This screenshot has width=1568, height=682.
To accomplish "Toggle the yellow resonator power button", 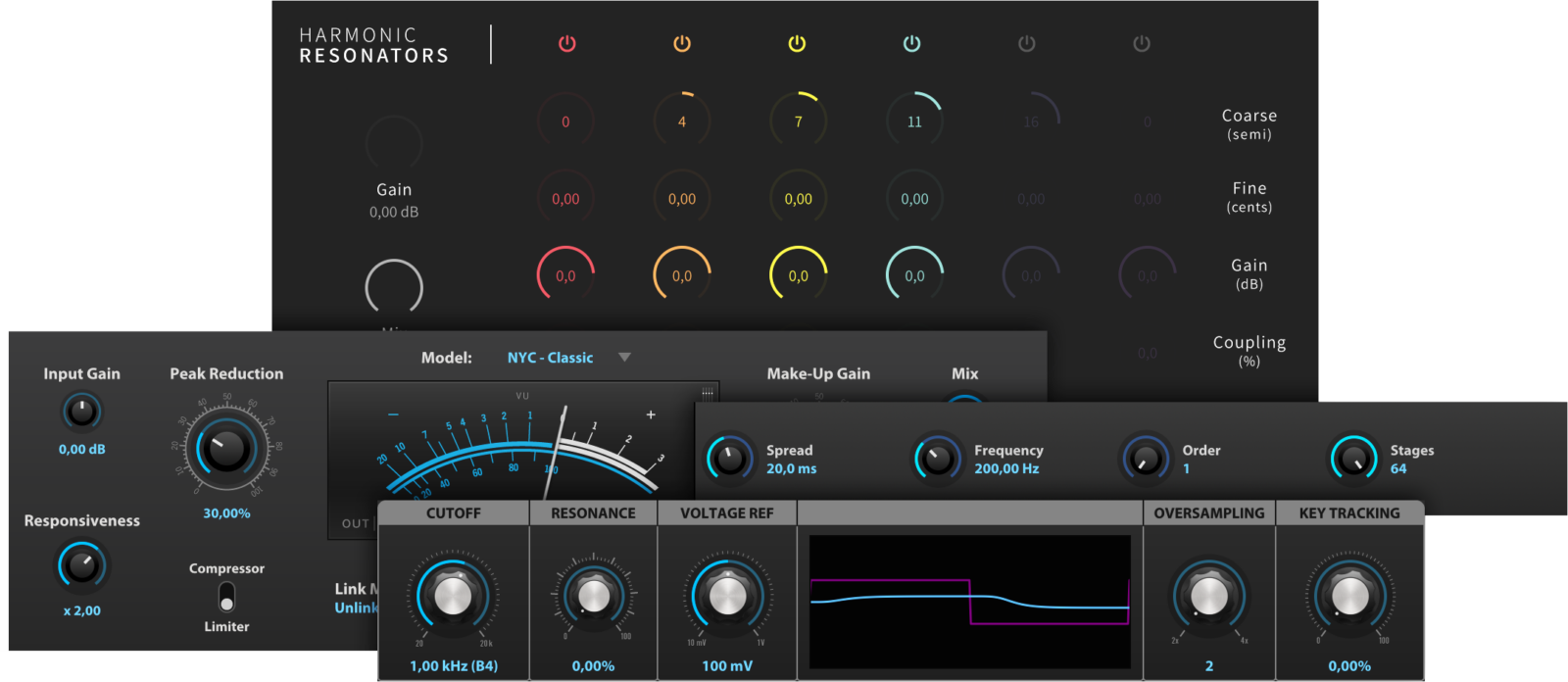I will pos(797,44).
